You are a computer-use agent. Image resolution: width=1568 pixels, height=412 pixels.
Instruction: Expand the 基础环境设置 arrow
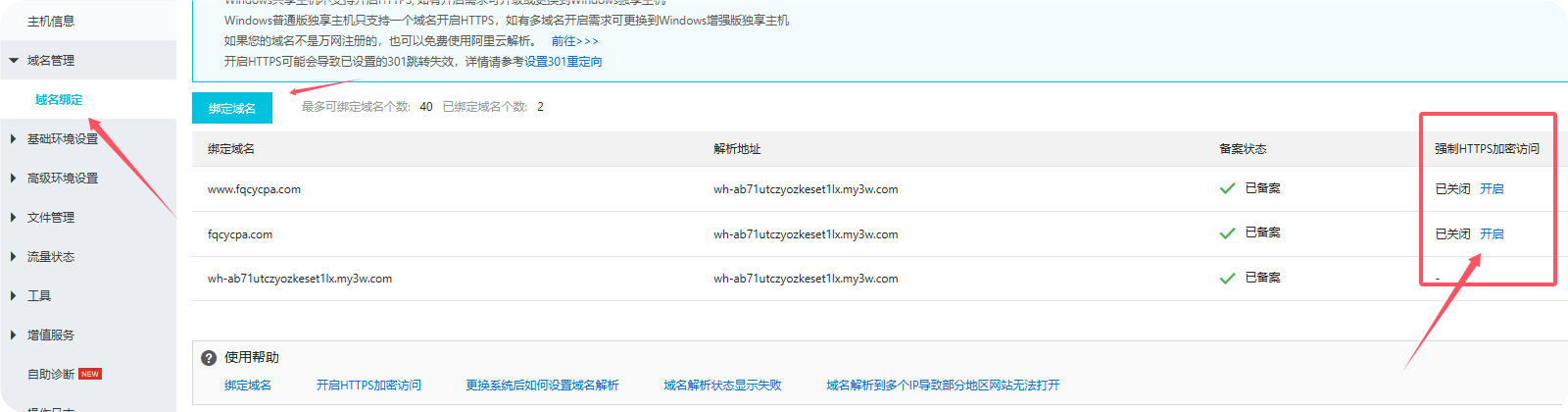14,139
